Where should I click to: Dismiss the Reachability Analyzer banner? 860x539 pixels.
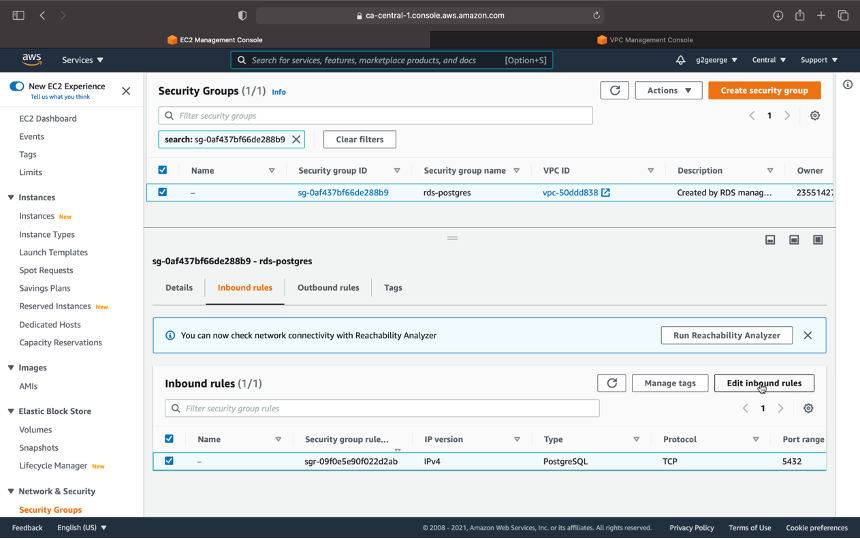[807, 335]
